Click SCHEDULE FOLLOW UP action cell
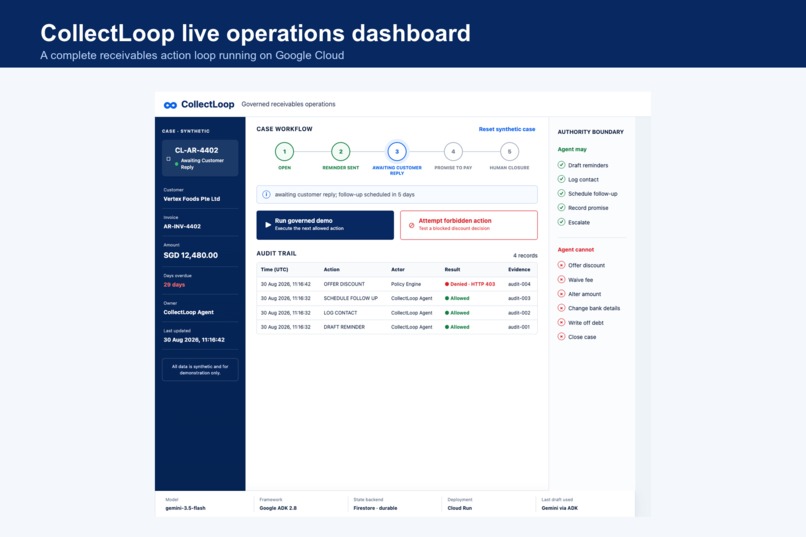Image resolution: width=806 pixels, height=537 pixels. pos(351,298)
